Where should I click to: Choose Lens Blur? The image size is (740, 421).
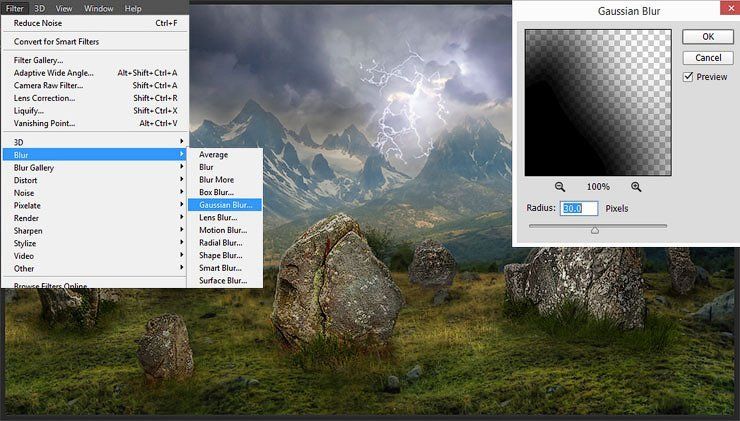tap(225, 217)
